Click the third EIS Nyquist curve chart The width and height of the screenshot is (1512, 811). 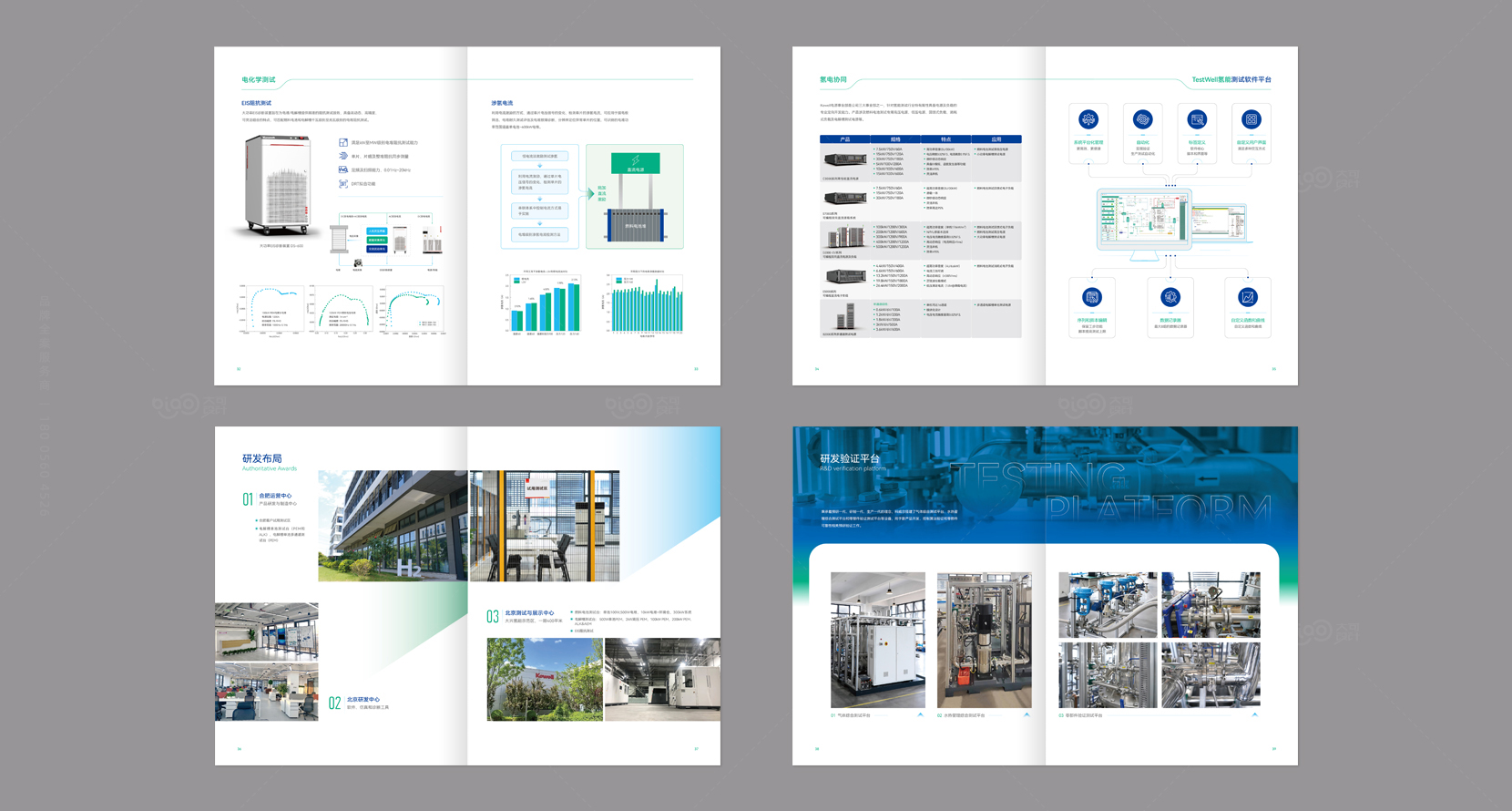[x=414, y=310]
